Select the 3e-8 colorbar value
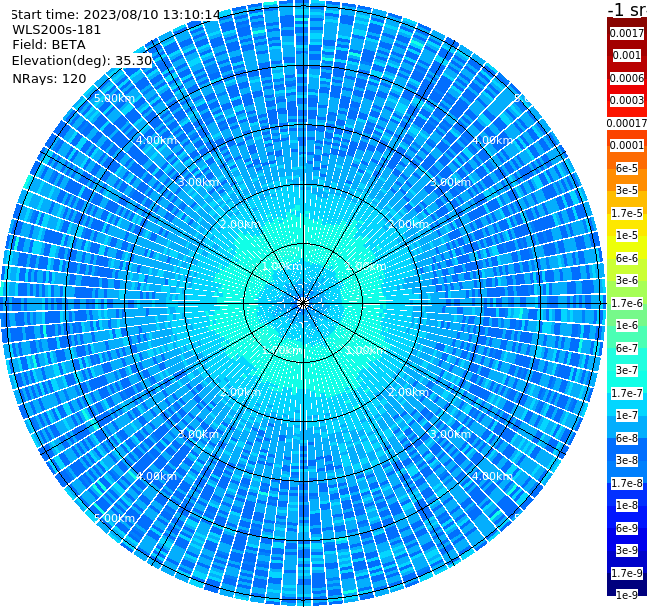 click(x=627, y=460)
